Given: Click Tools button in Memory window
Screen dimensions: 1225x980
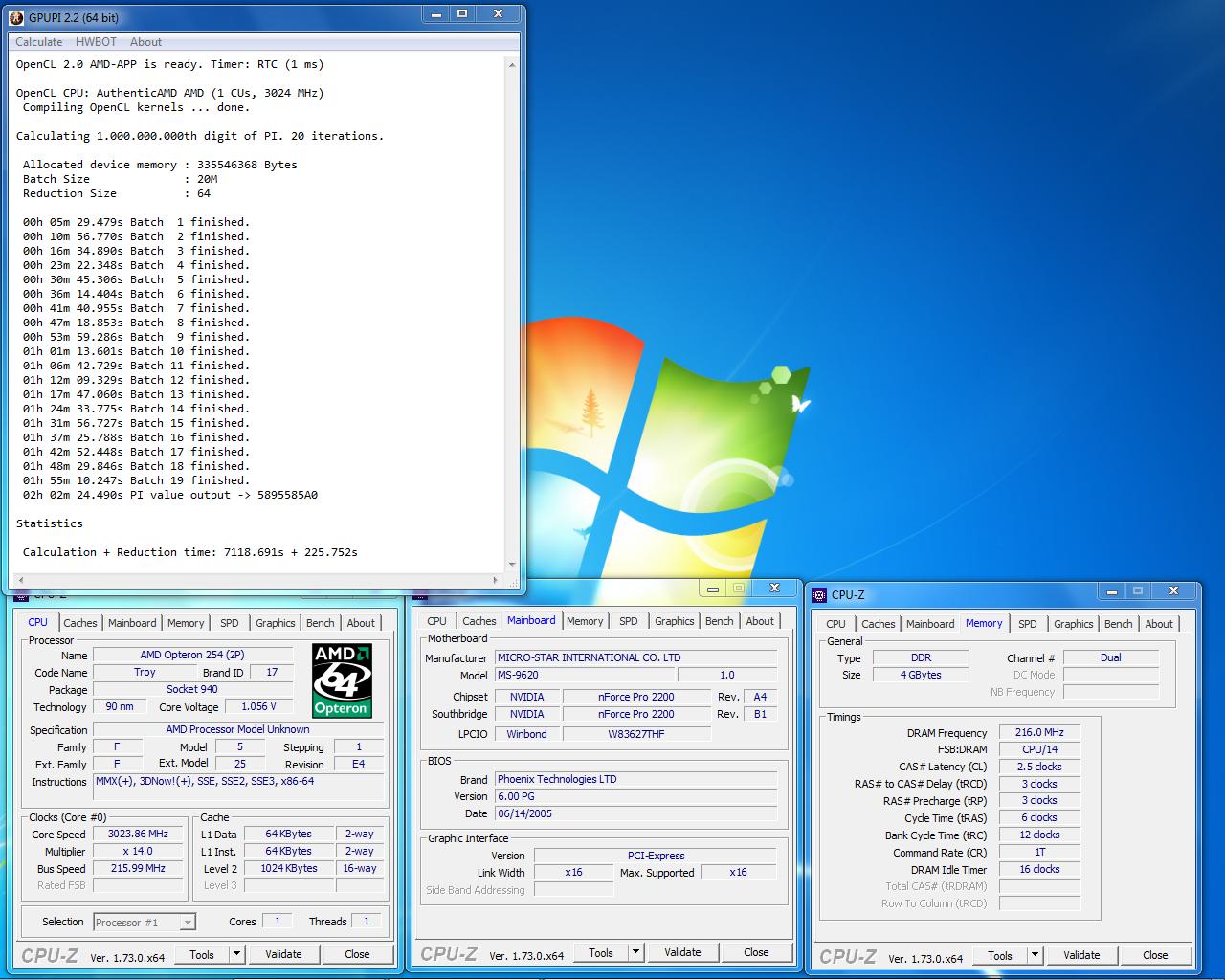Looking at the screenshot, I should (x=1000, y=955).
